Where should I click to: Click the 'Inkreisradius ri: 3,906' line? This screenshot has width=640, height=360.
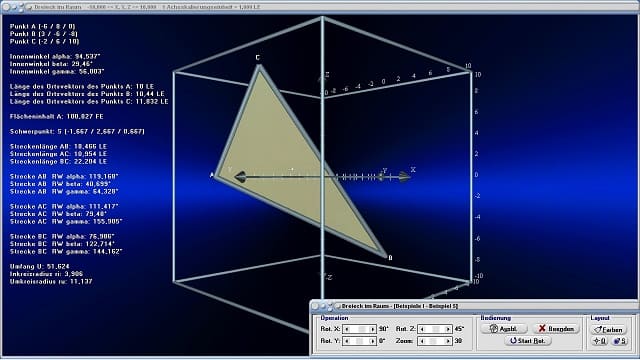point(46,274)
